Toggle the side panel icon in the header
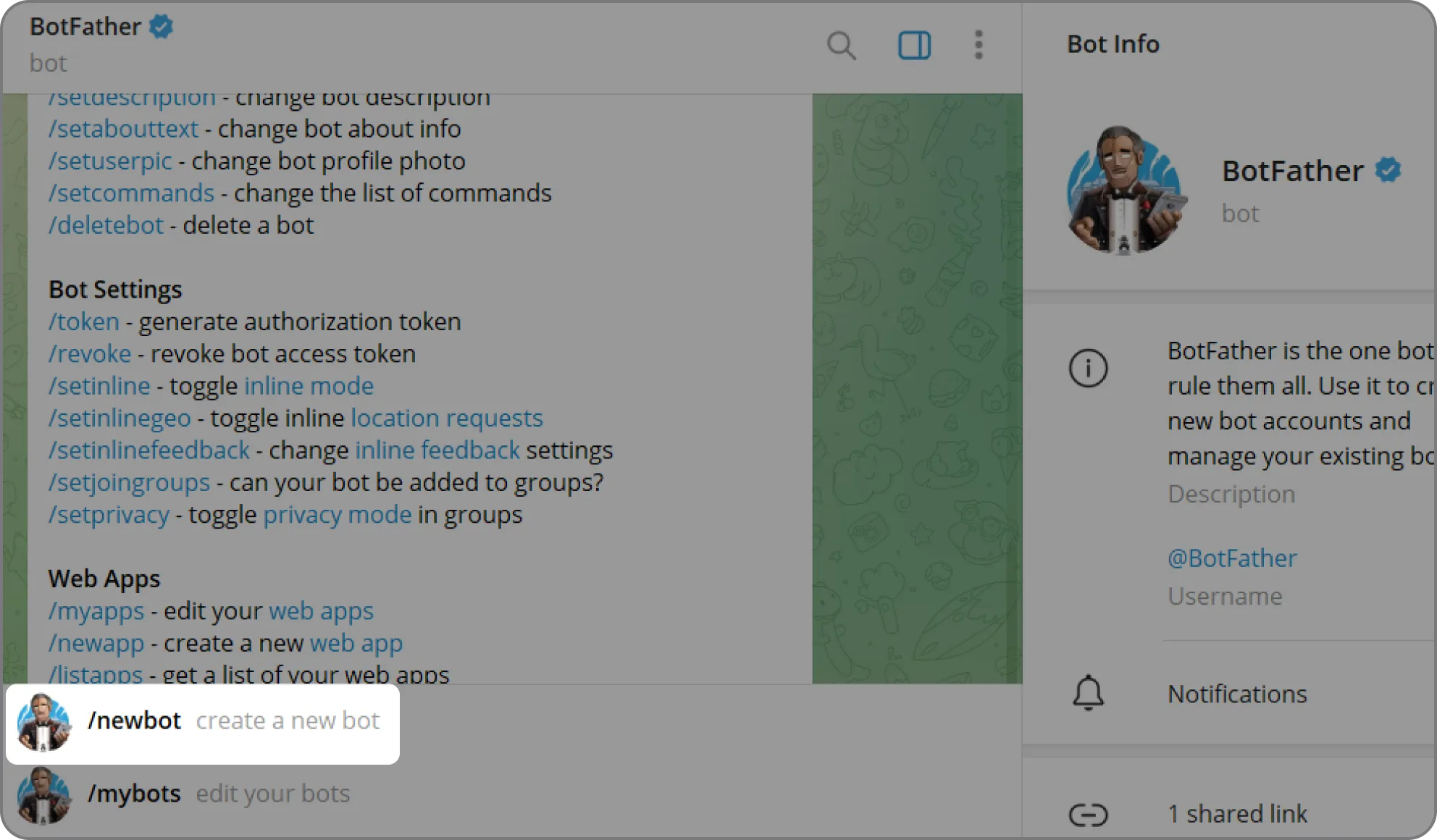Viewport: 1437px width, 840px height. point(914,46)
